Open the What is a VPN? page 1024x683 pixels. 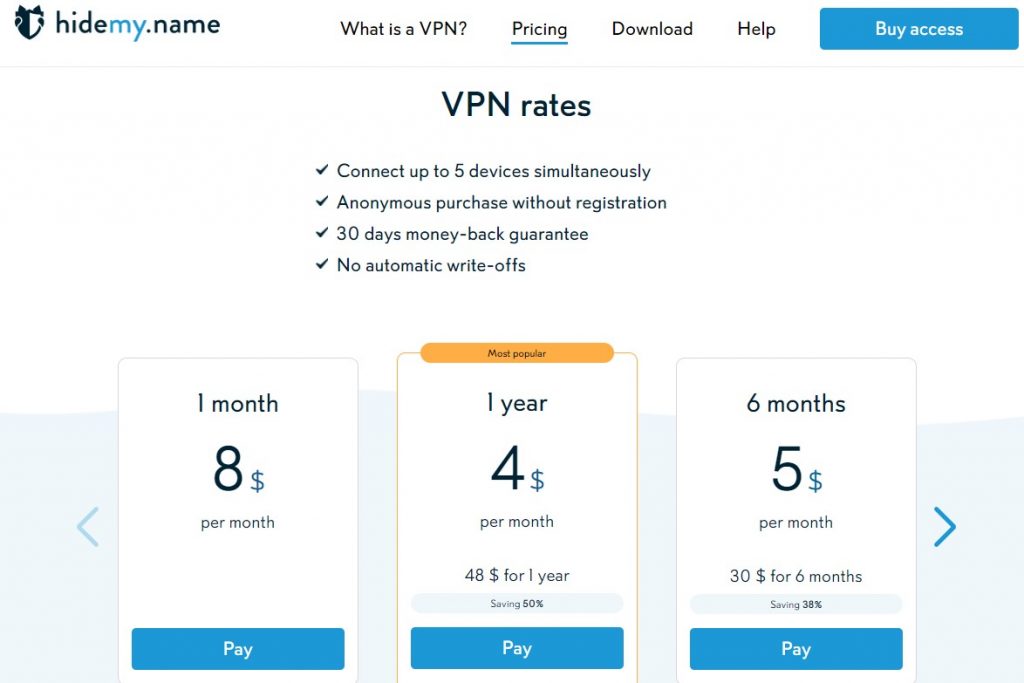(404, 29)
